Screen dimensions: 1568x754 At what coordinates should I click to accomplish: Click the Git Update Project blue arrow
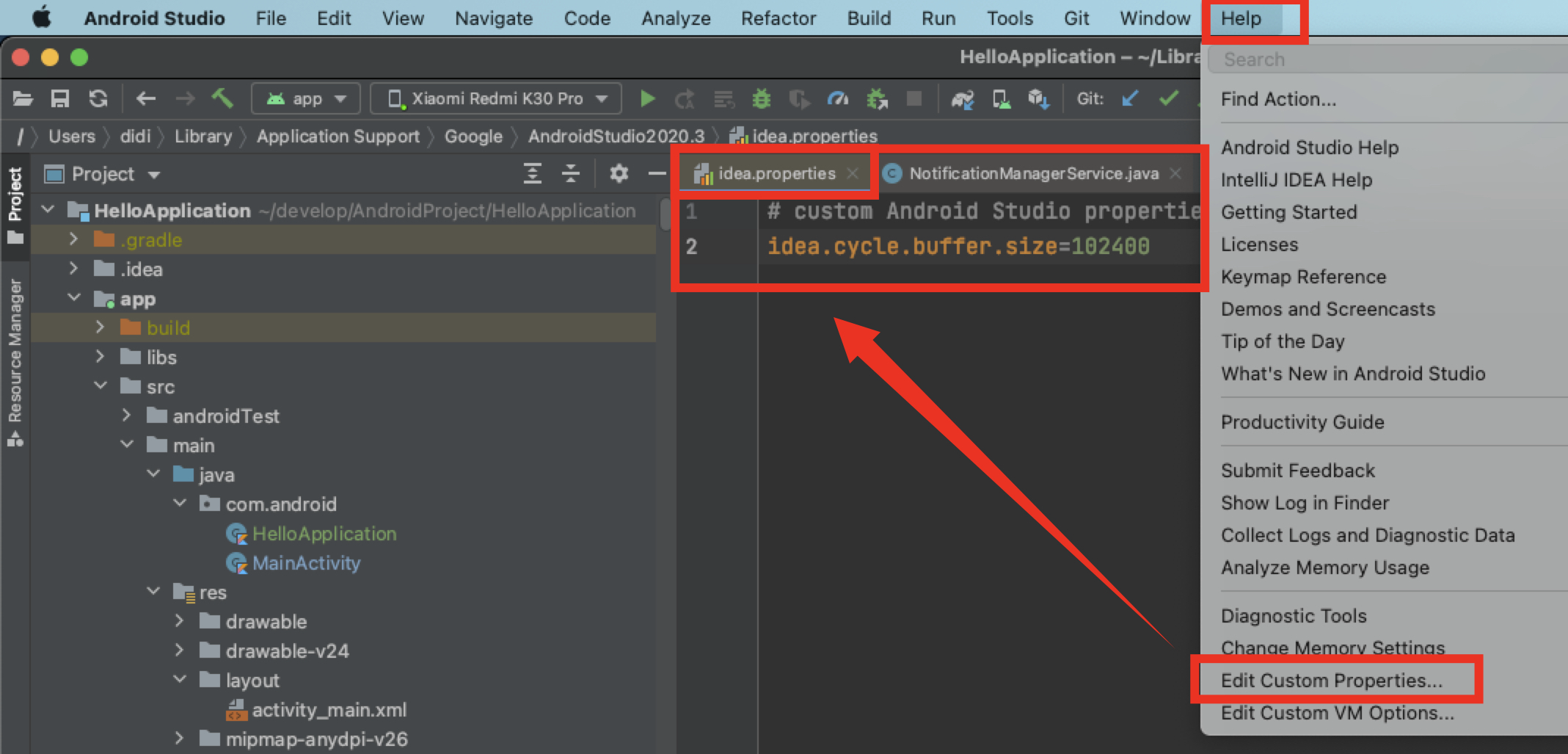[1130, 98]
